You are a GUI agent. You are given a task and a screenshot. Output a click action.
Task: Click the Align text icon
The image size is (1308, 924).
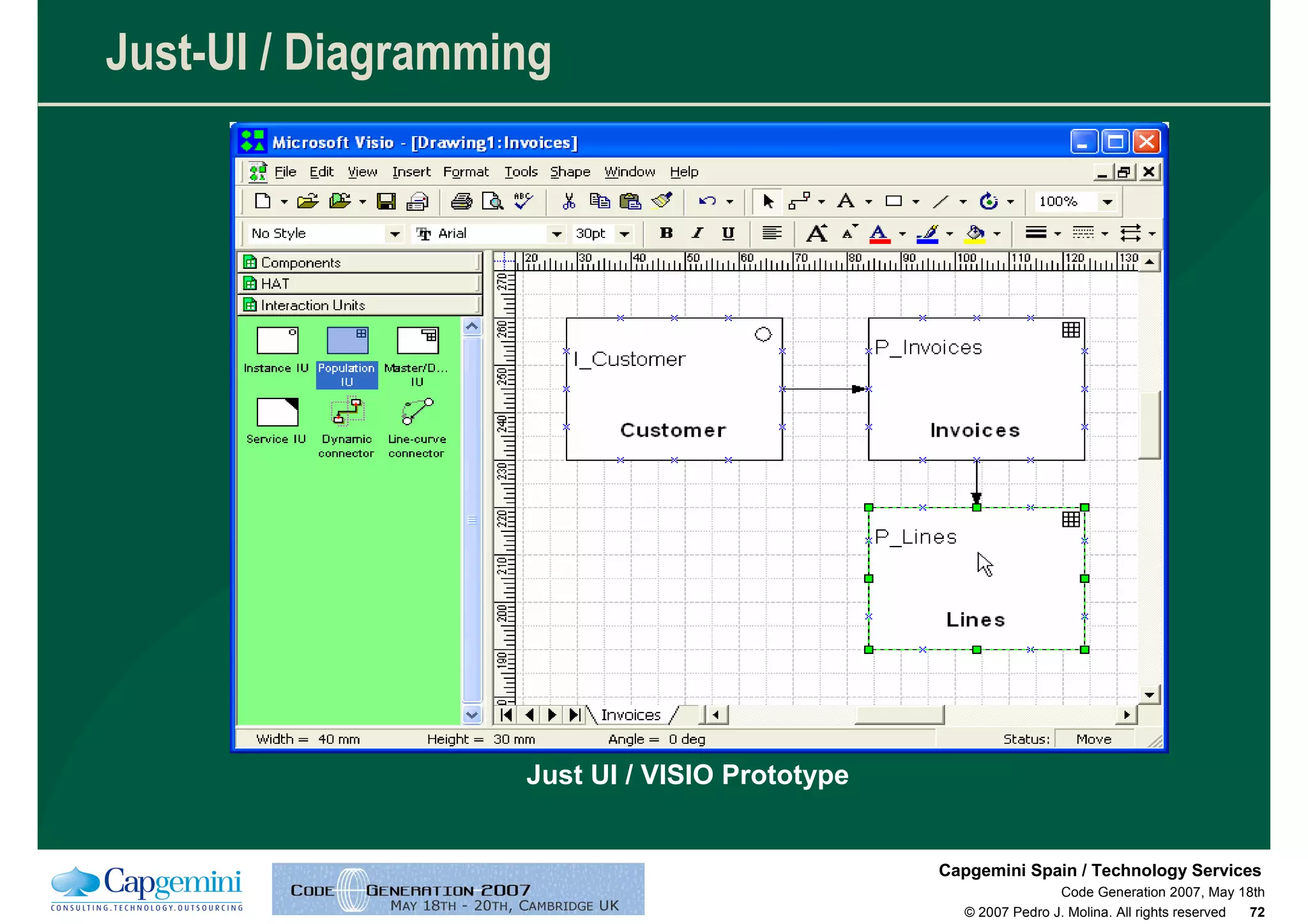(772, 234)
